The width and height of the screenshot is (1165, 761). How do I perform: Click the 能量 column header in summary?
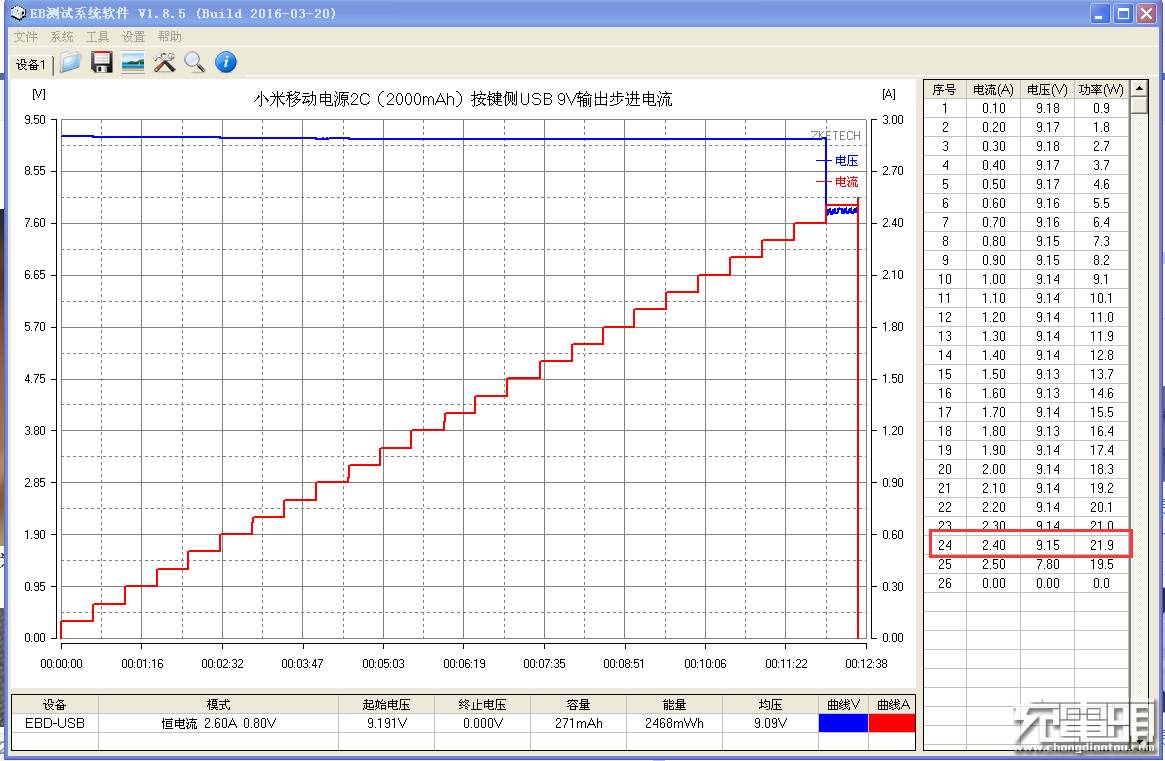pyautogui.click(x=674, y=705)
